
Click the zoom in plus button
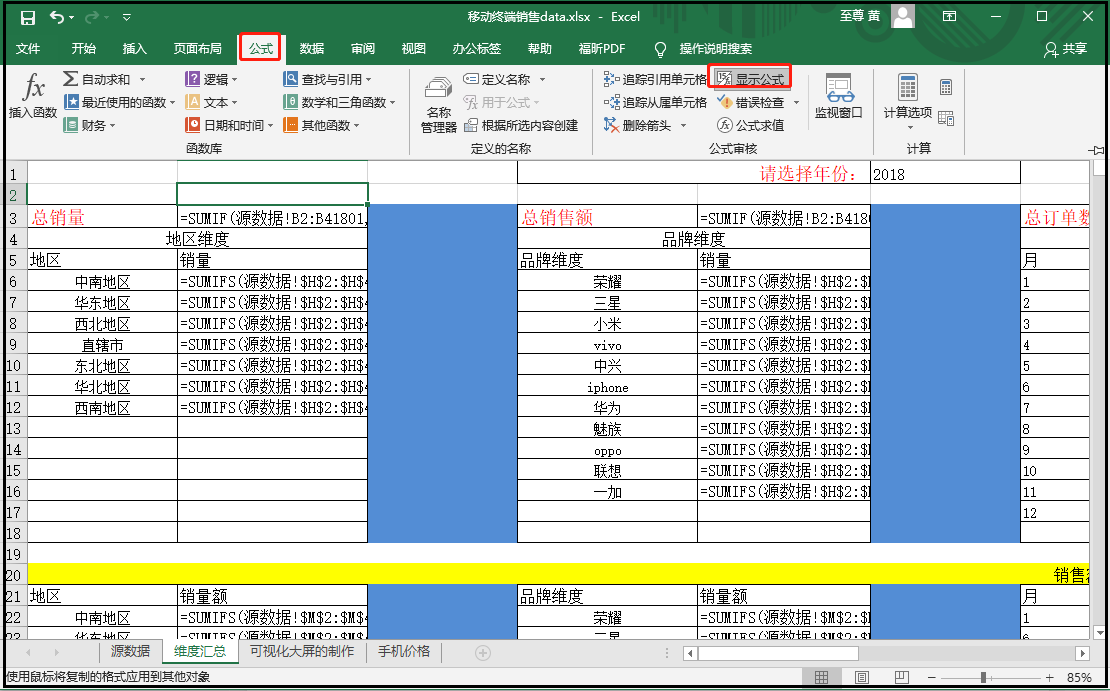(x=1050, y=678)
